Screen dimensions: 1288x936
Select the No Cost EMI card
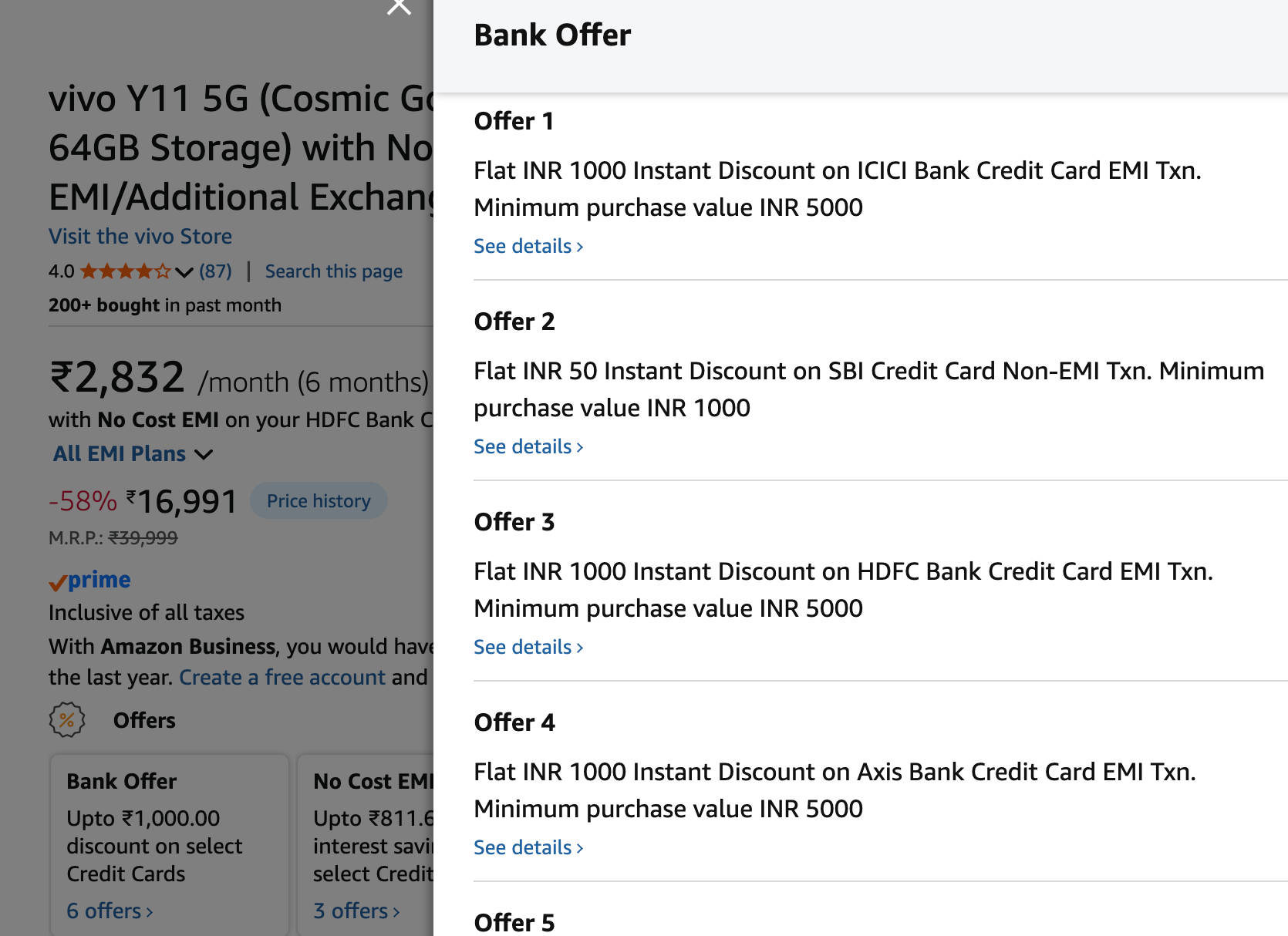(366, 845)
